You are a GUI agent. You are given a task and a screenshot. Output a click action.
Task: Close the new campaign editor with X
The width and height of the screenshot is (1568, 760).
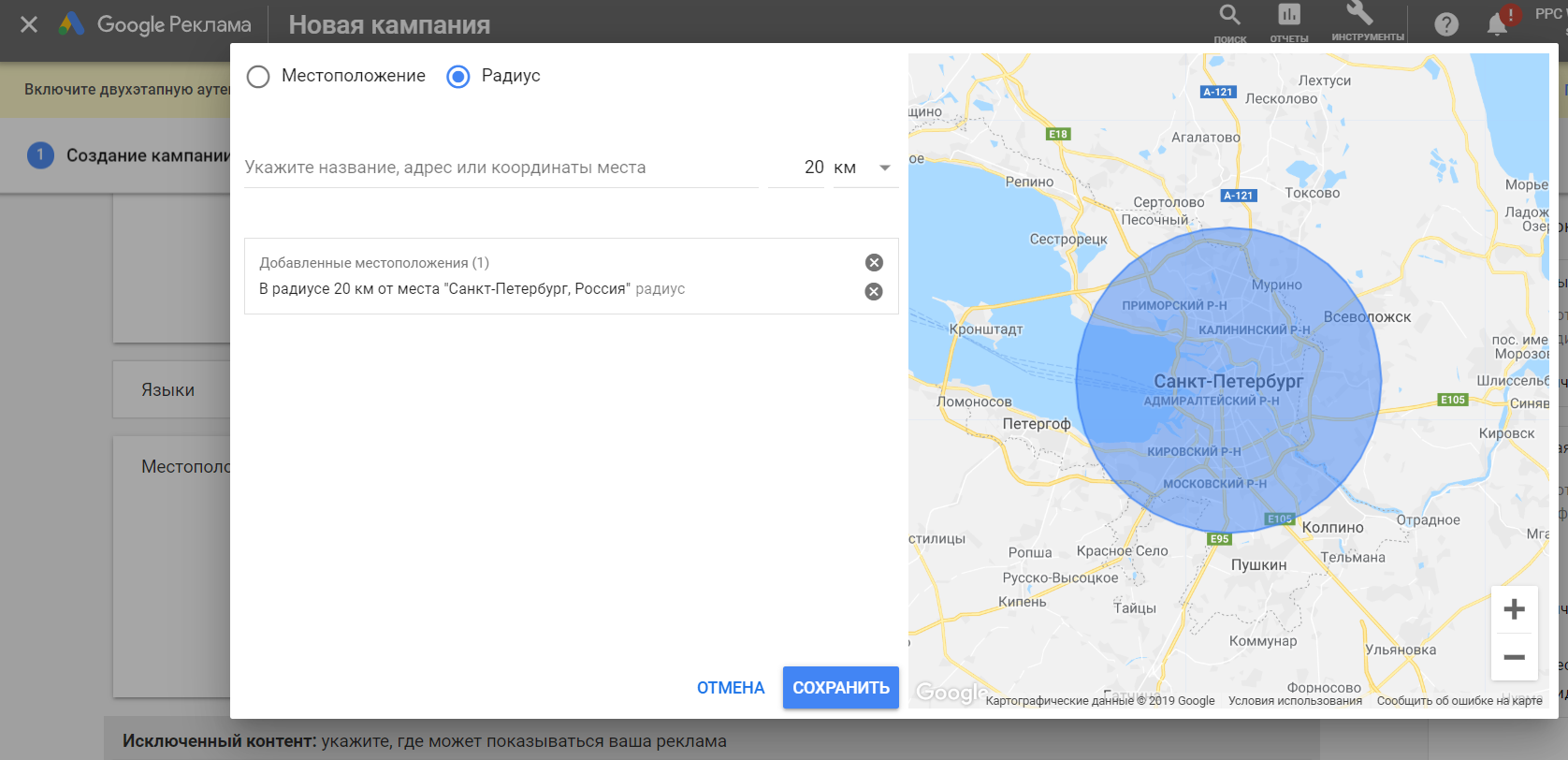click(x=29, y=24)
